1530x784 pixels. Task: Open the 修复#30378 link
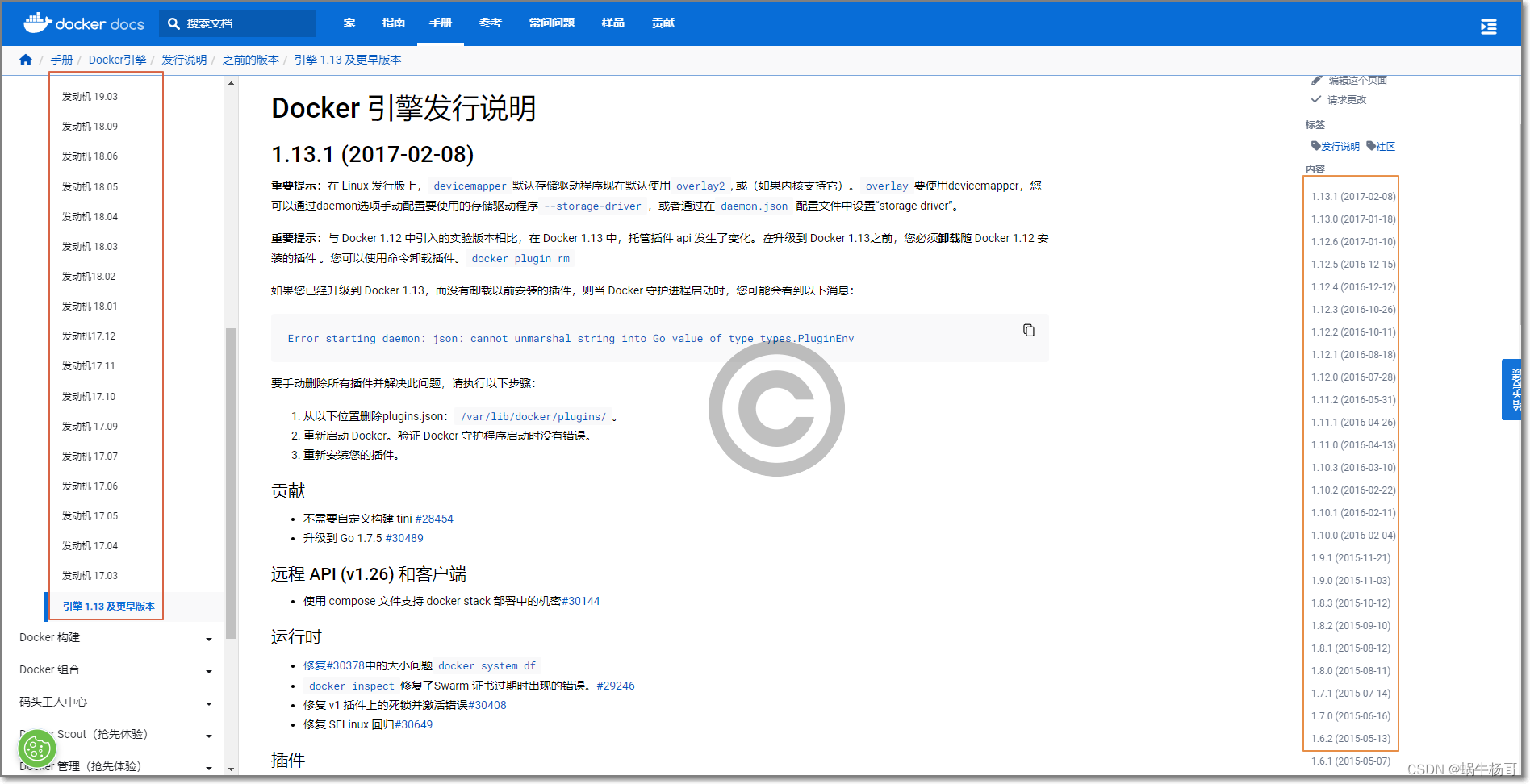[x=334, y=665]
